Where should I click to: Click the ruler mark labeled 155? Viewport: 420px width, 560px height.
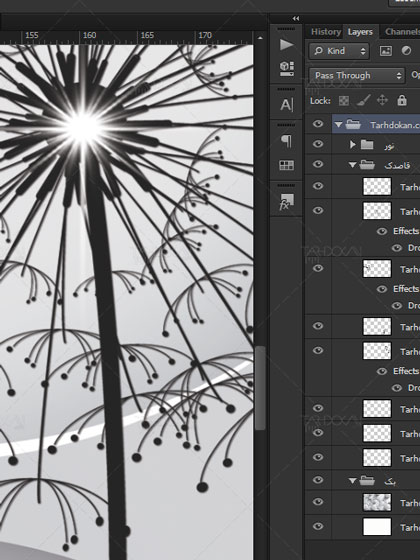point(31,35)
